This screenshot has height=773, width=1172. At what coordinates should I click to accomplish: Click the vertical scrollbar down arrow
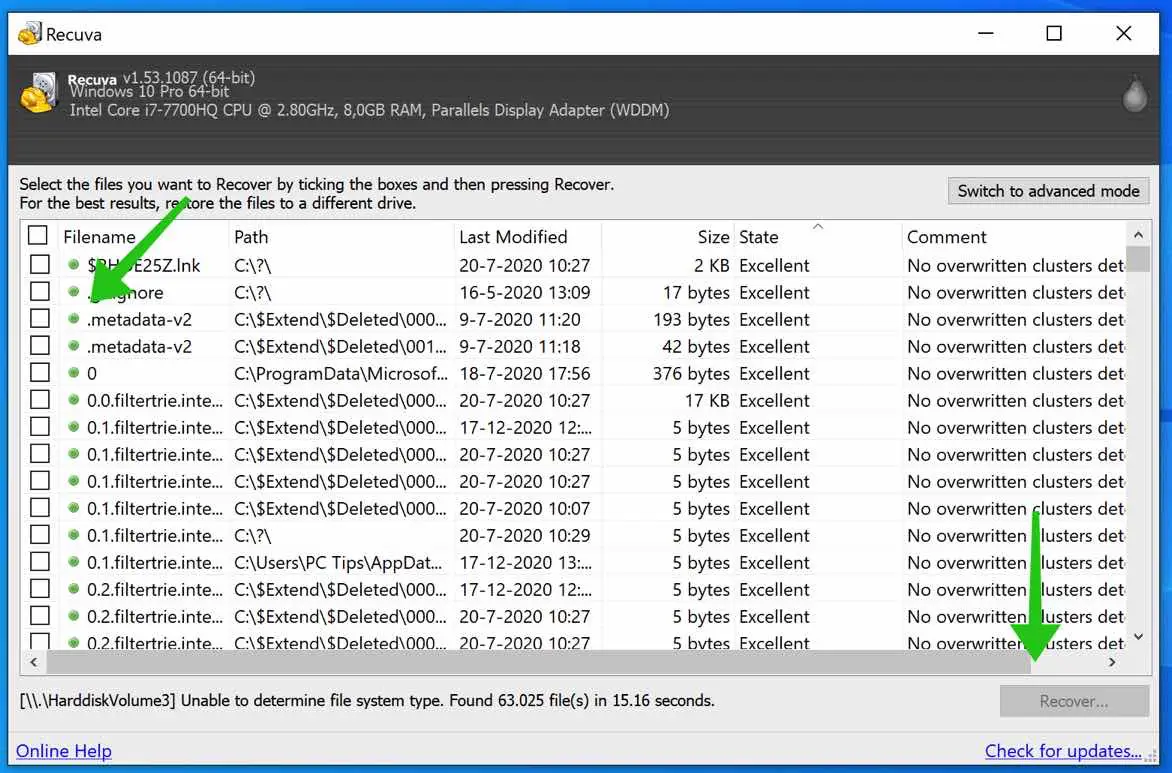[x=1138, y=637]
